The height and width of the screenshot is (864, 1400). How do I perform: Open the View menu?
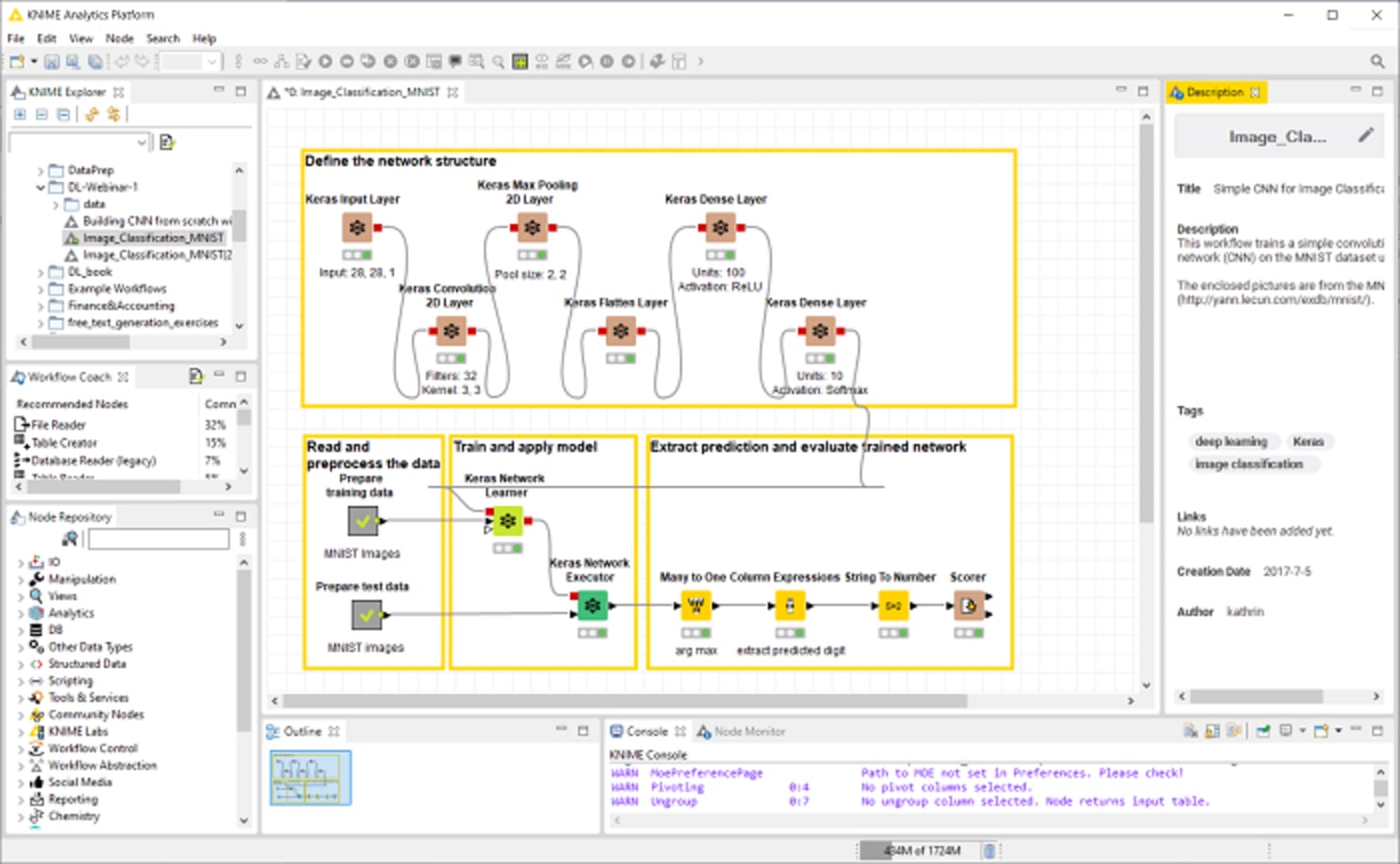point(81,38)
